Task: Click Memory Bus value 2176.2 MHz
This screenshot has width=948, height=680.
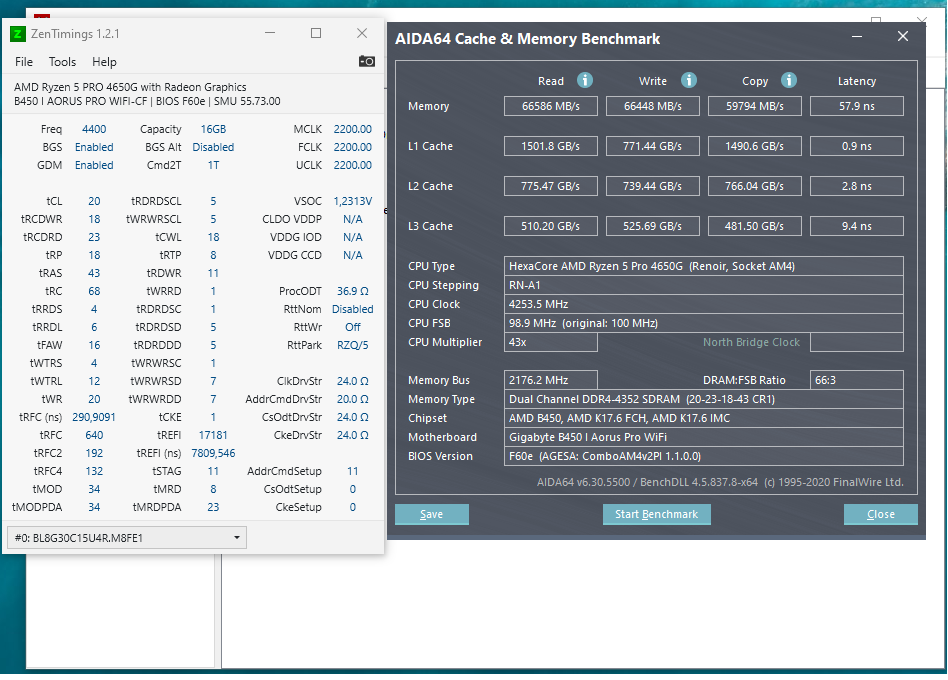Action: pos(551,380)
